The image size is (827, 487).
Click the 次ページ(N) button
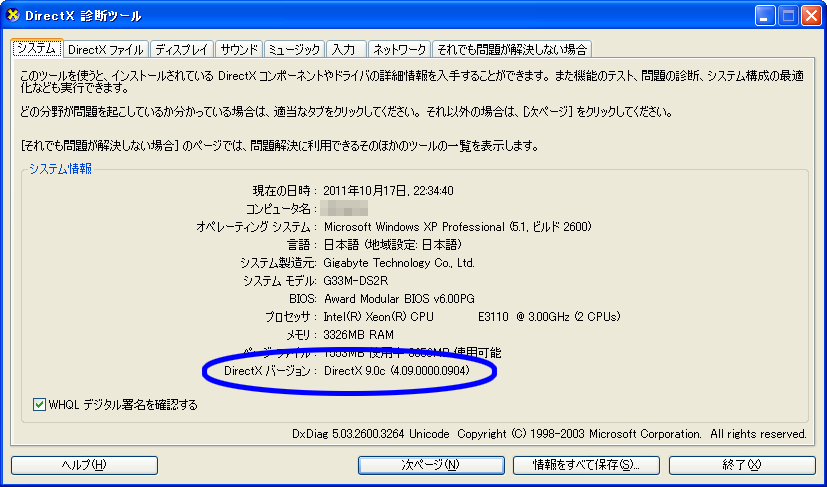click(431, 465)
